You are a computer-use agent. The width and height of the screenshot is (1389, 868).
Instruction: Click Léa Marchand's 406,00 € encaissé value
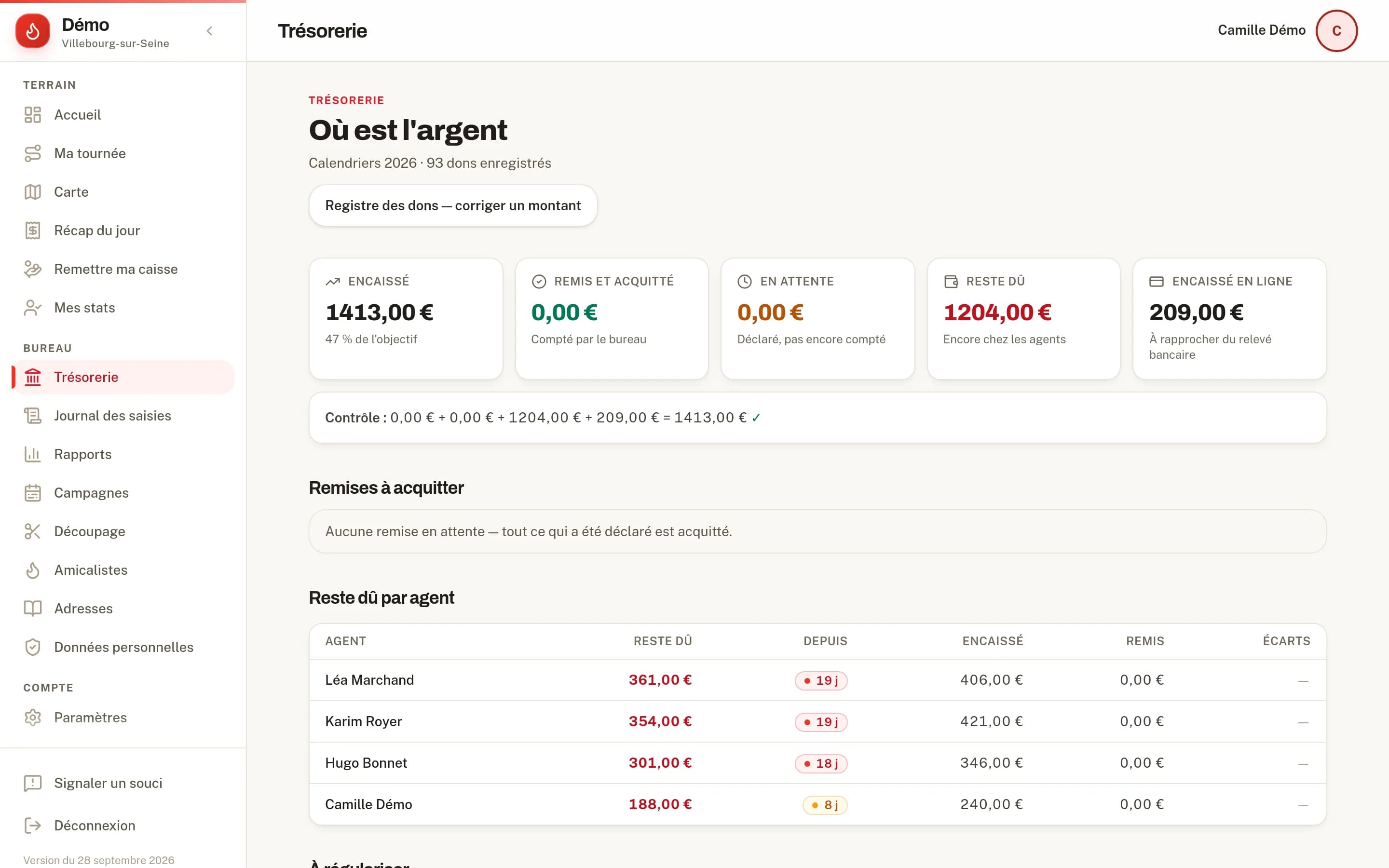pos(991,680)
